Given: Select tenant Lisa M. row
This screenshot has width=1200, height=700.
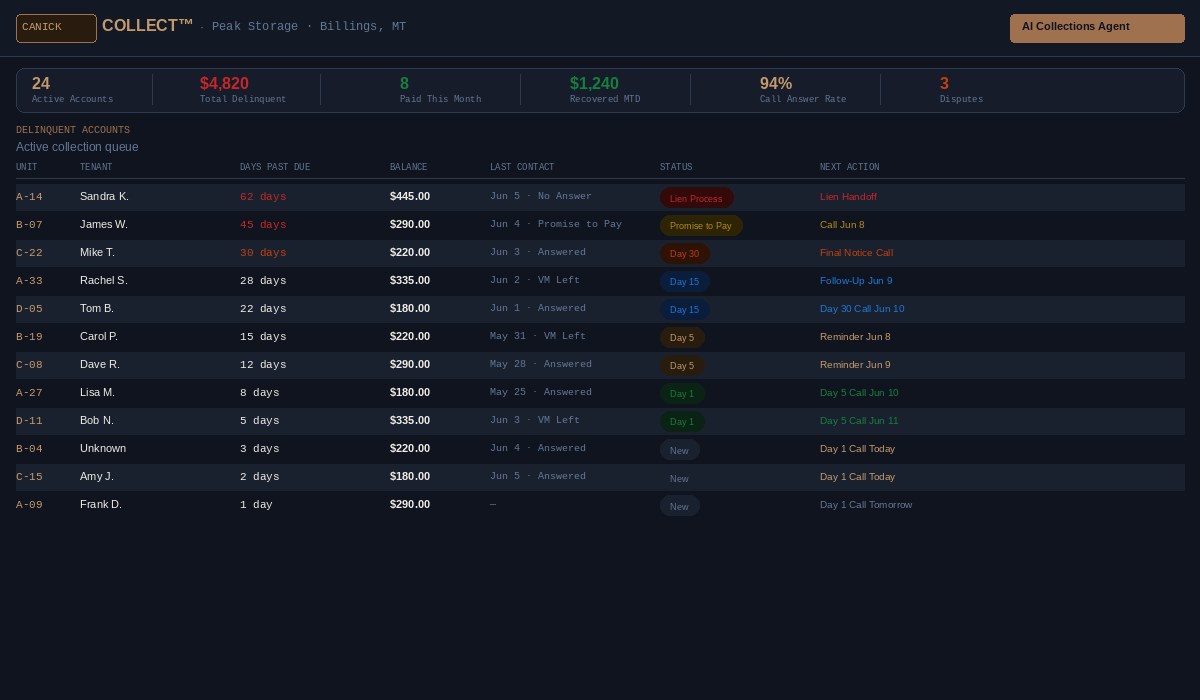Looking at the screenshot, I should pos(600,393).
